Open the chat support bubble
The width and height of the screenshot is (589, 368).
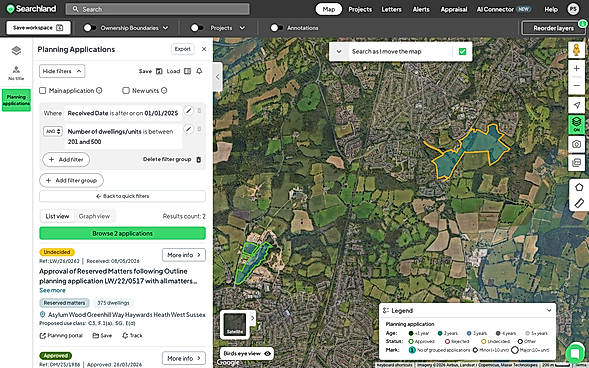click(575, 353)
